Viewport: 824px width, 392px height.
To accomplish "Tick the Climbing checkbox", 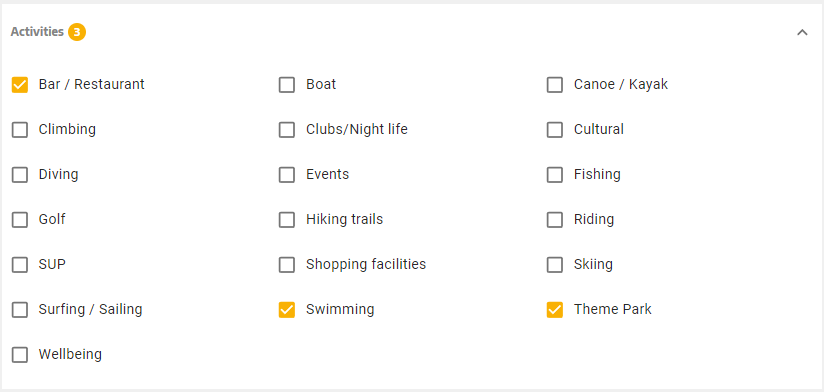I will (20, 130).
